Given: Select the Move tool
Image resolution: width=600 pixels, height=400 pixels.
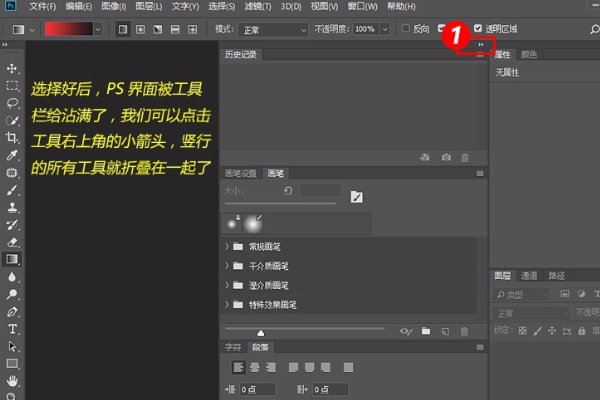Looking at the screenshot, I should [x=12, y=69].
